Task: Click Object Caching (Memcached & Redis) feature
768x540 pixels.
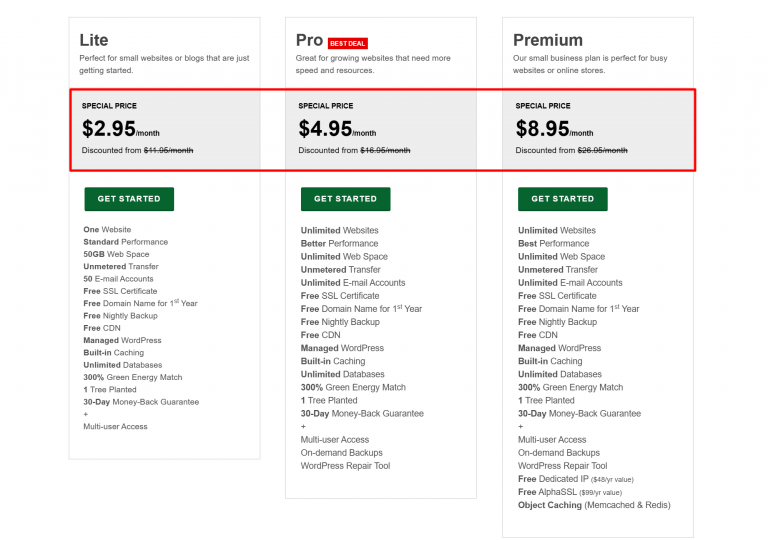Action: pyautogui.click(x=594, y=505)
